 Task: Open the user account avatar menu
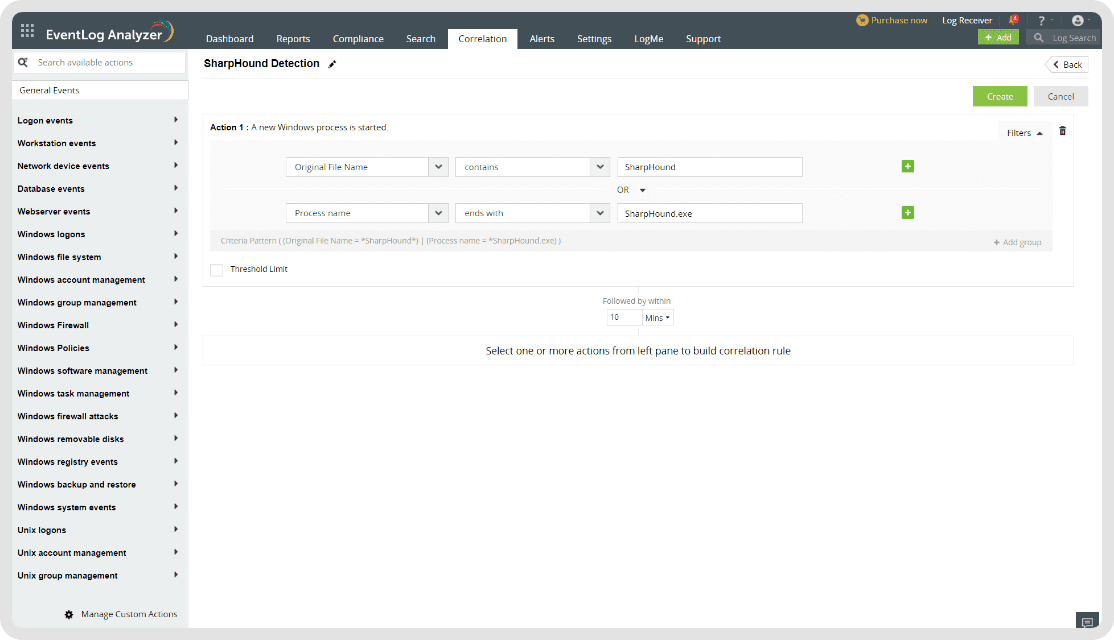point(1078,21)
